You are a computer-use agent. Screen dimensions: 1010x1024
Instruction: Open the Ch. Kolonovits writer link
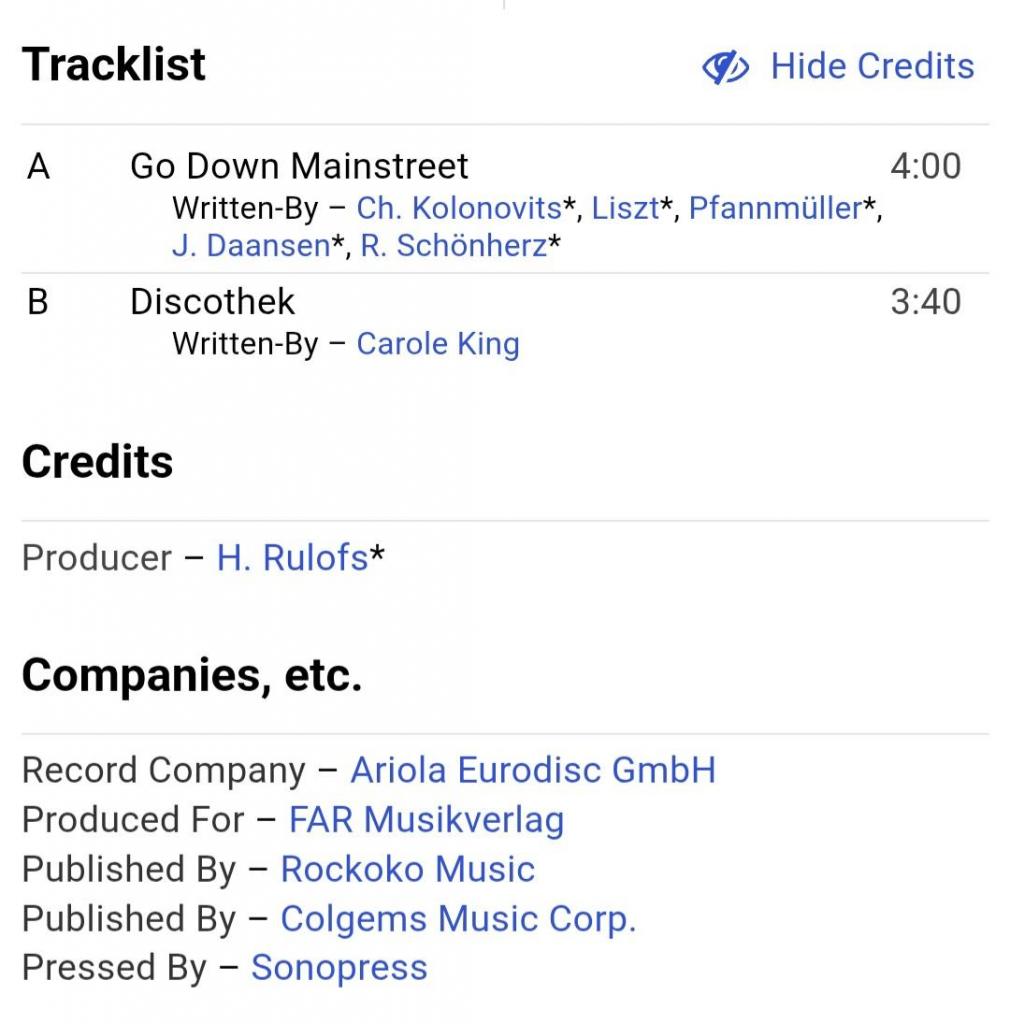pyautogui.click(x=459, y=208)
